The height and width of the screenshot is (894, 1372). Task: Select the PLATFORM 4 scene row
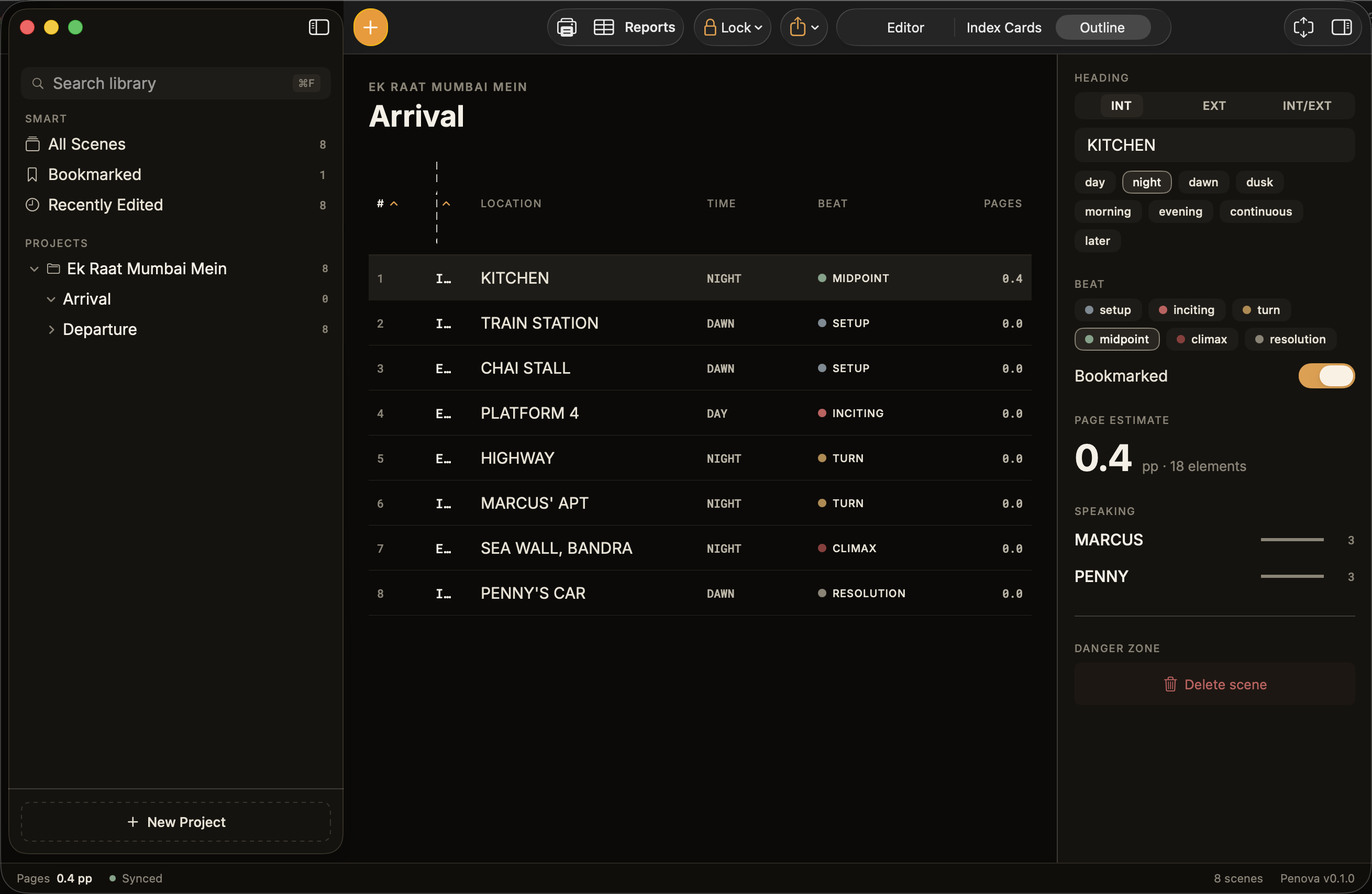point(699,413)
